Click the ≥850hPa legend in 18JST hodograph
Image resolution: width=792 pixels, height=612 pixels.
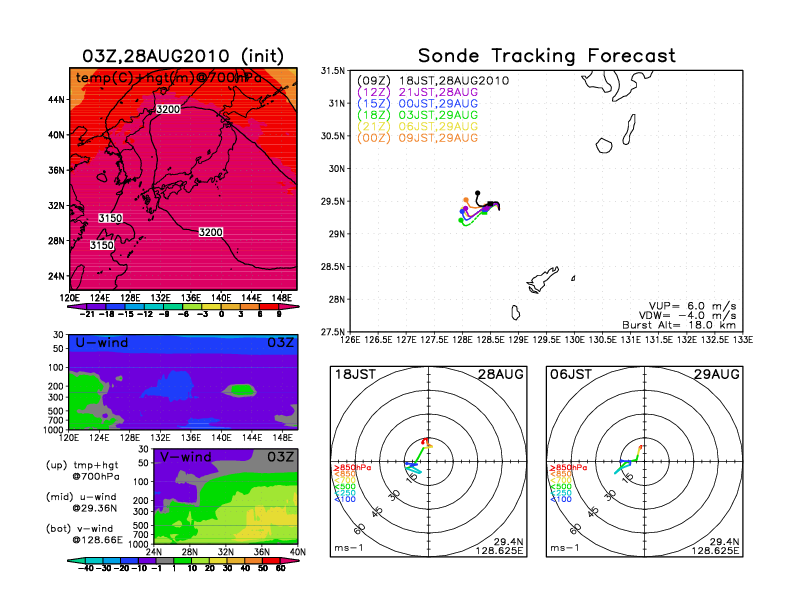(353, 468)
